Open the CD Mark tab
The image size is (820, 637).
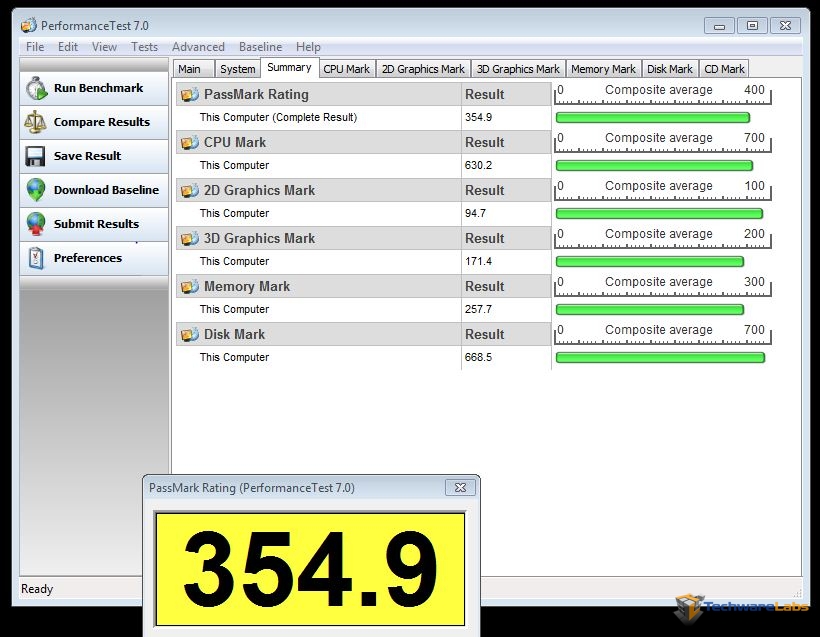pos(724,69)
